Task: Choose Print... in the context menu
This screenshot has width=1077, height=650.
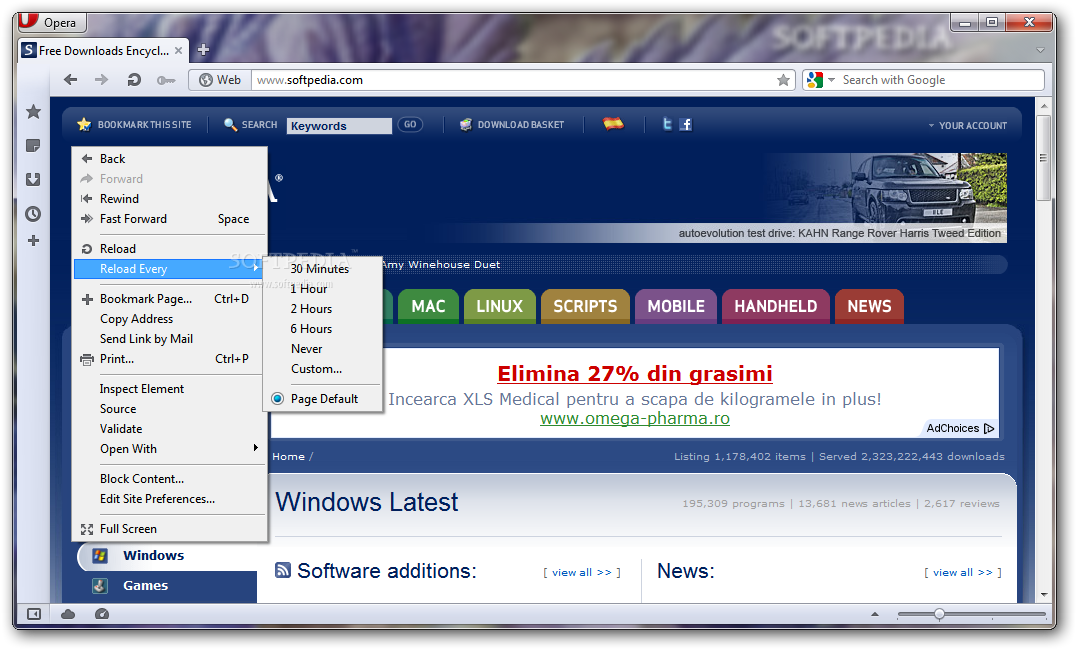Action: [170, 359]
